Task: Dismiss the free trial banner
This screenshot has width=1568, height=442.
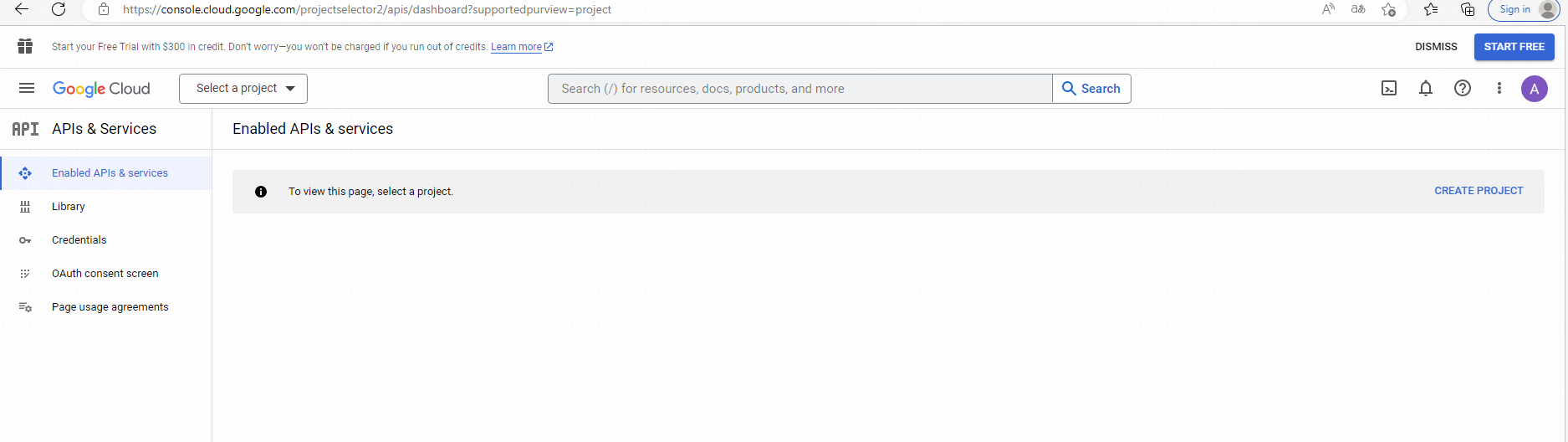Action: click(x=1436, y=47)
